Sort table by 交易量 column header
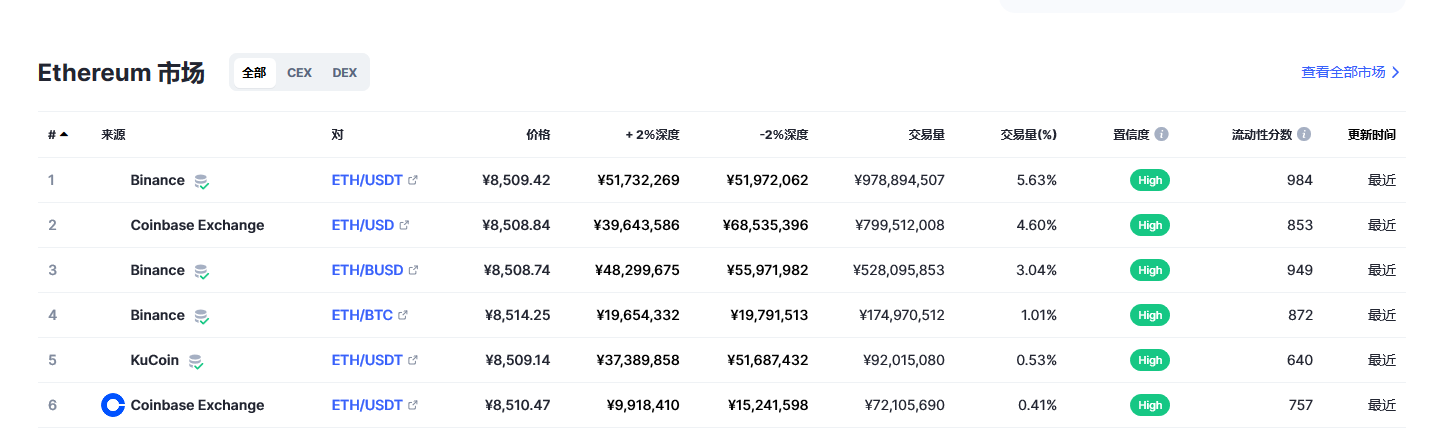The image size is (1450, 430). pyautogui.click(x=926, y=134)
